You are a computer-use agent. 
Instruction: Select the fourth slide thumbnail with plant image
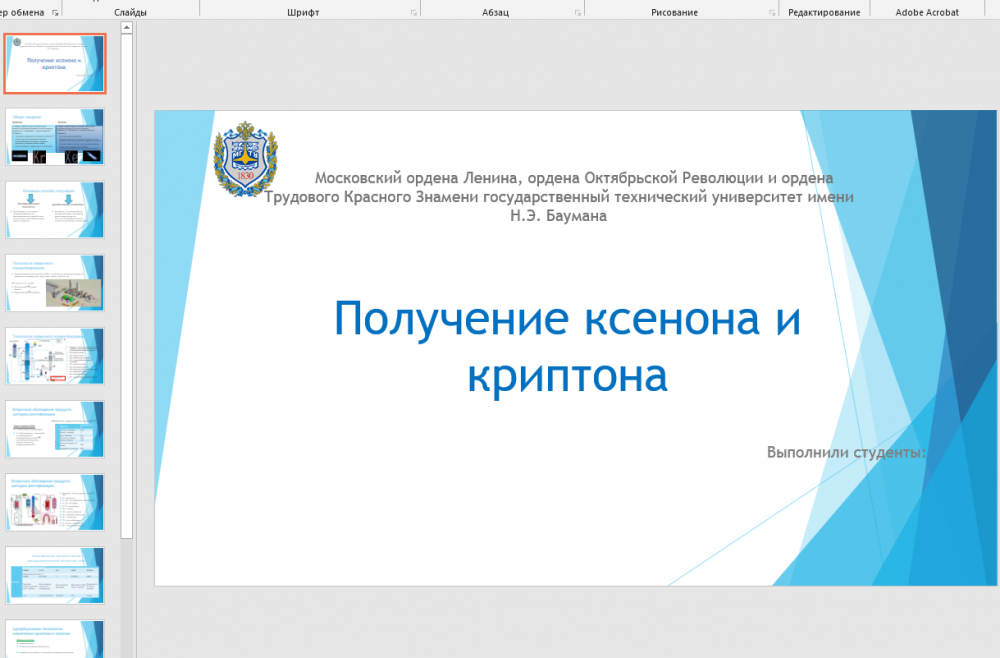[55, 283]
